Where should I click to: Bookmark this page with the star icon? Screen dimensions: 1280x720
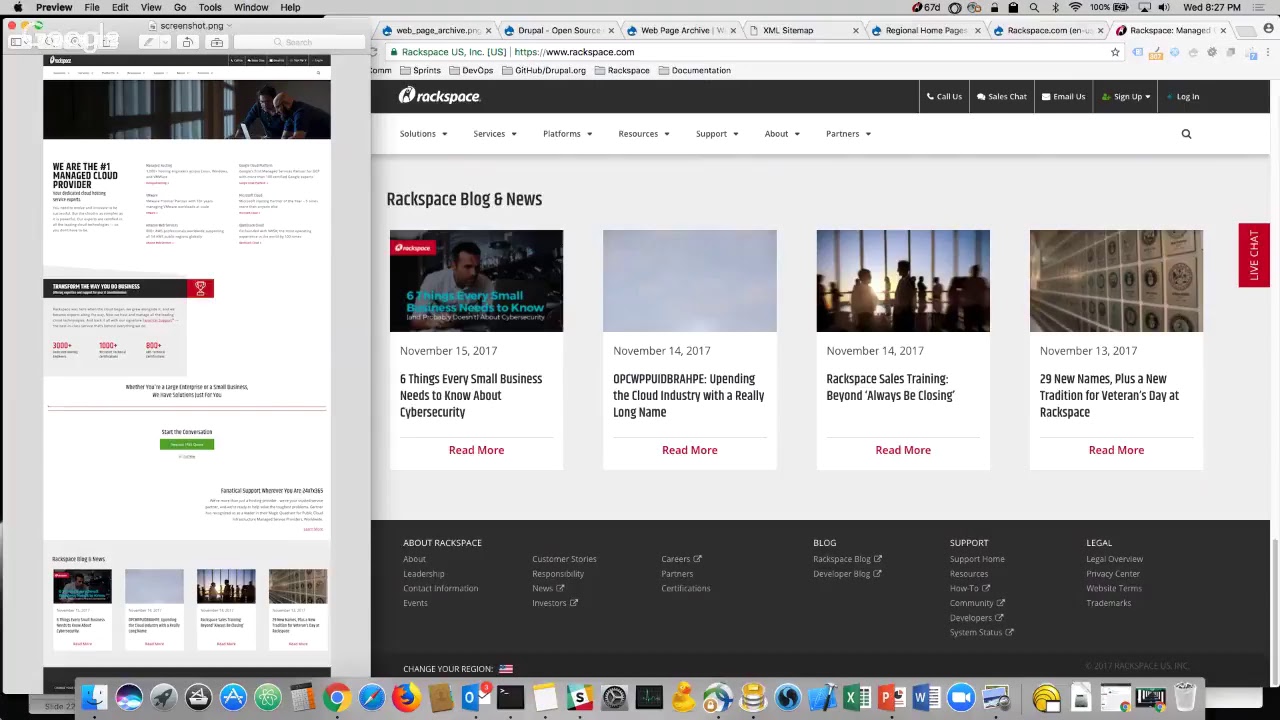1115,52
